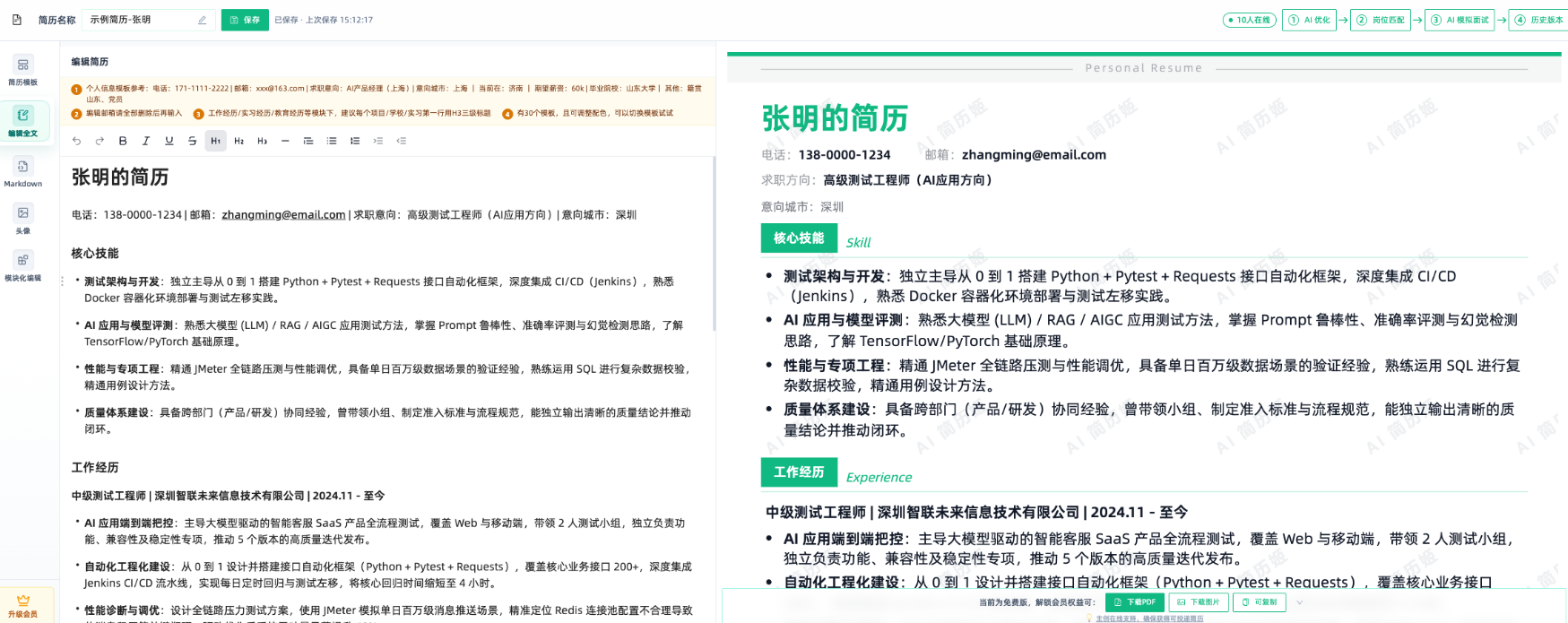Click the green 工作经历 section tag in preview

tap(799, 472)
